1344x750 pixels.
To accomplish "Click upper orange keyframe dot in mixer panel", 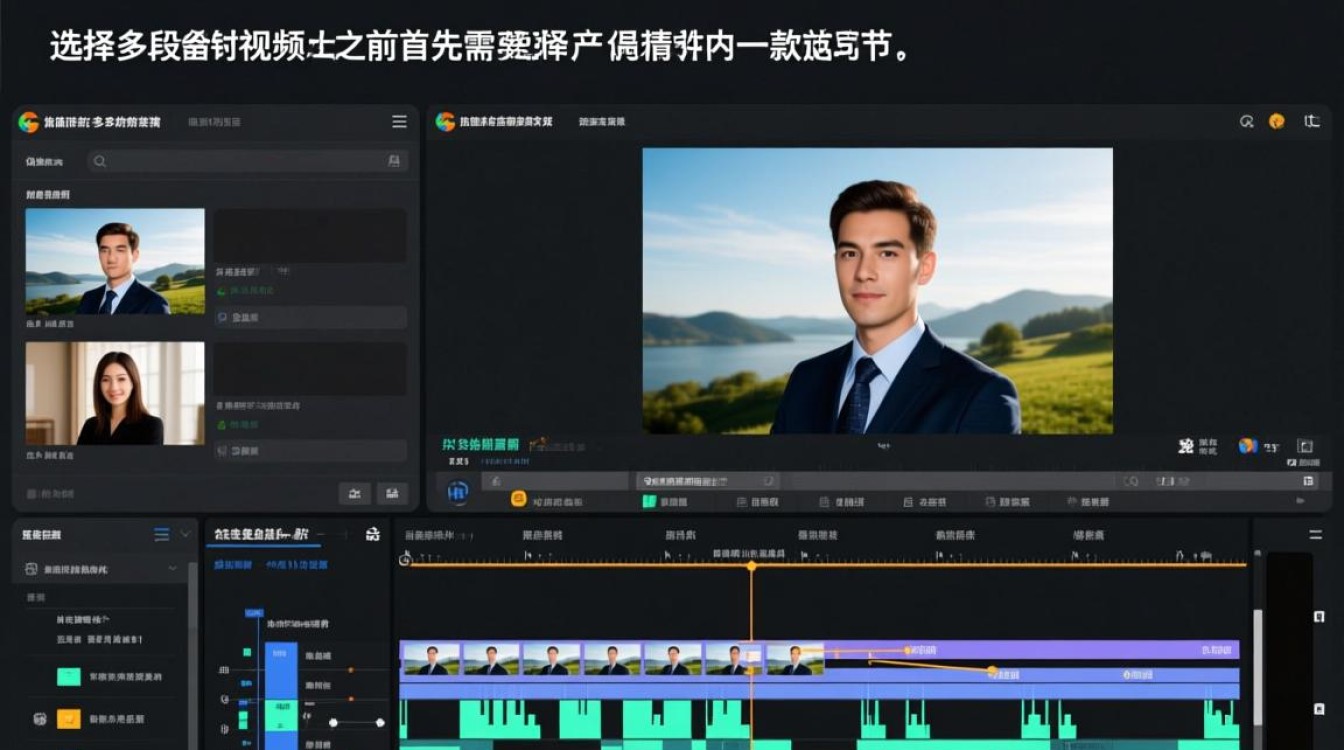I will click(350, 669).
